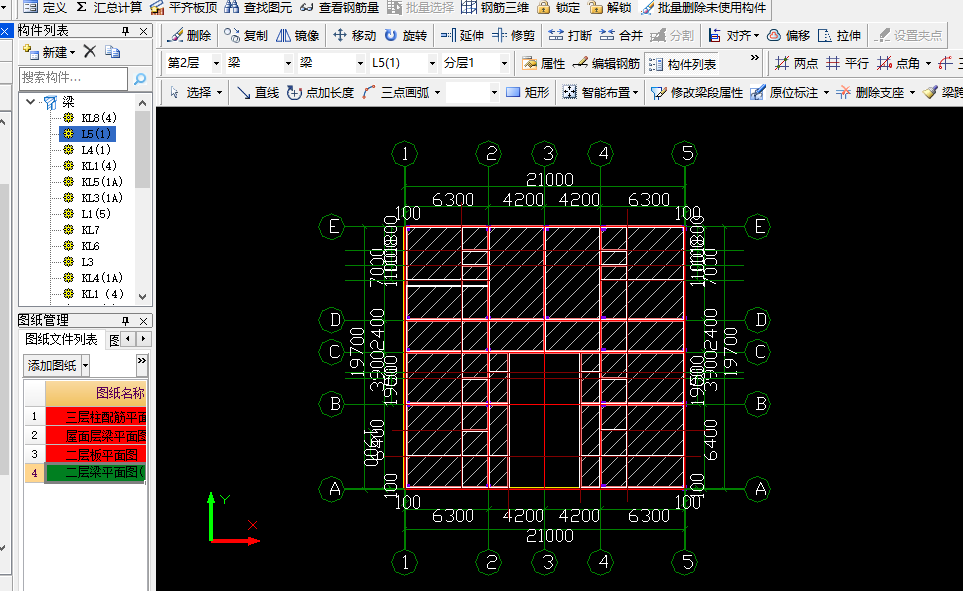Activate the 打断 (break) tool
Viewport: 963px width, 591px height.
(x=569, y=36)
